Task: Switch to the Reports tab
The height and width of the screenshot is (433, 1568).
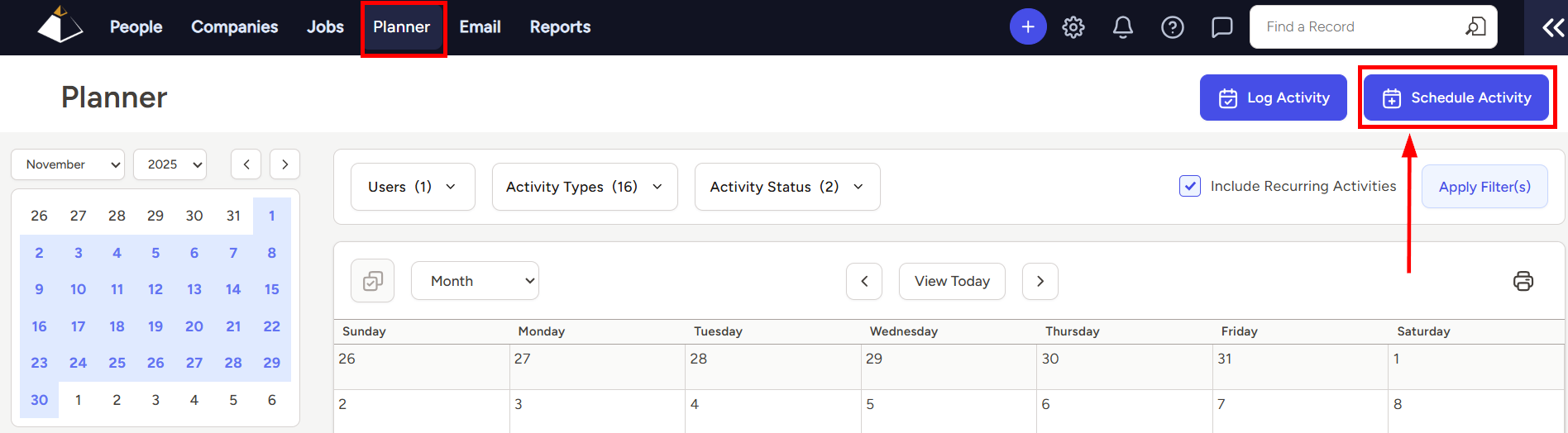Action: click(560, 27)
